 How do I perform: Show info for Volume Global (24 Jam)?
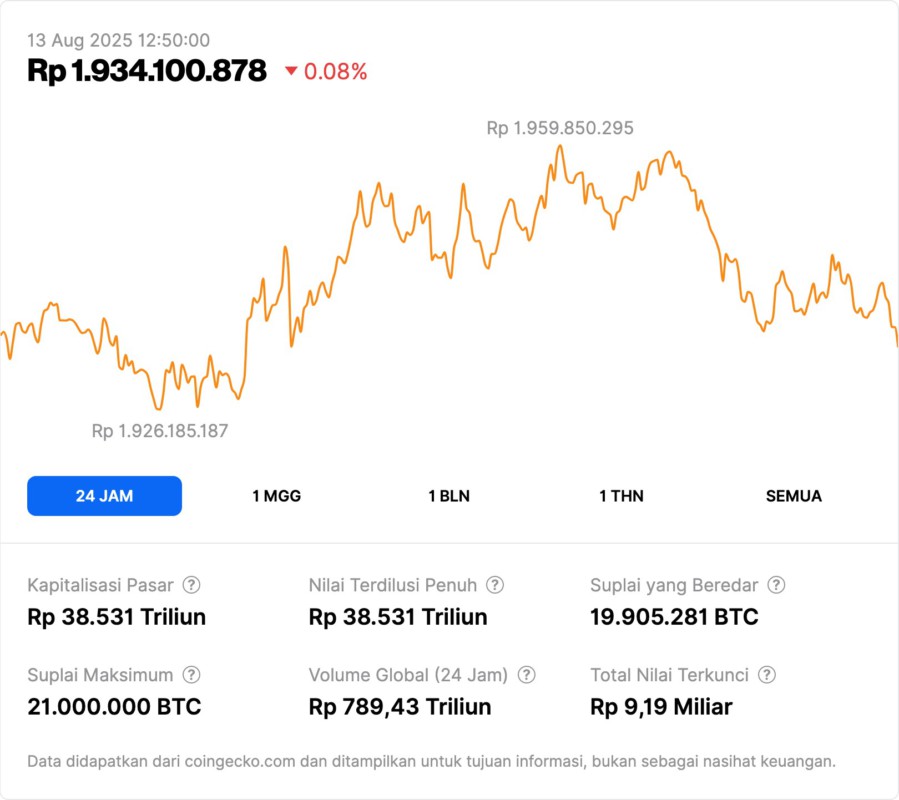[x=527, y=675]
